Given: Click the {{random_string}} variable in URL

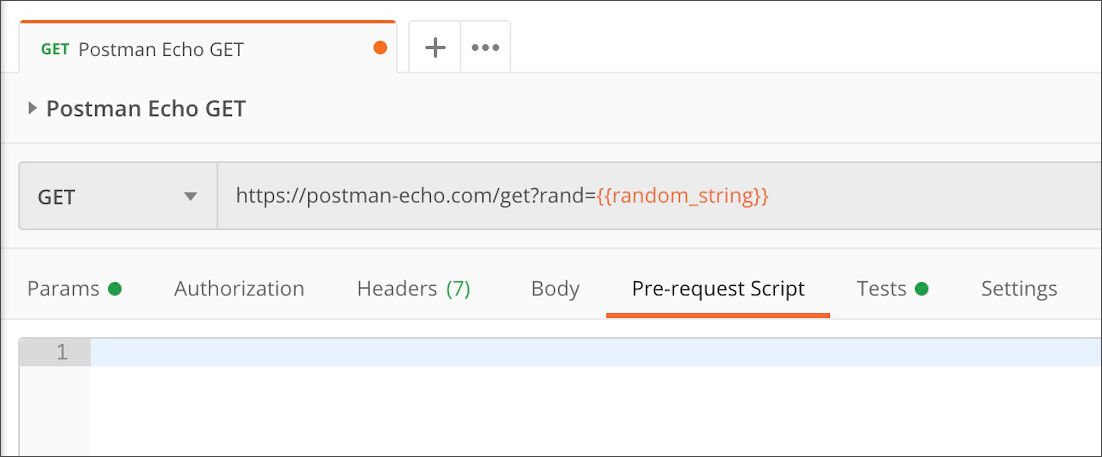Looking at the screenshot, I should (x=682, y=196).
